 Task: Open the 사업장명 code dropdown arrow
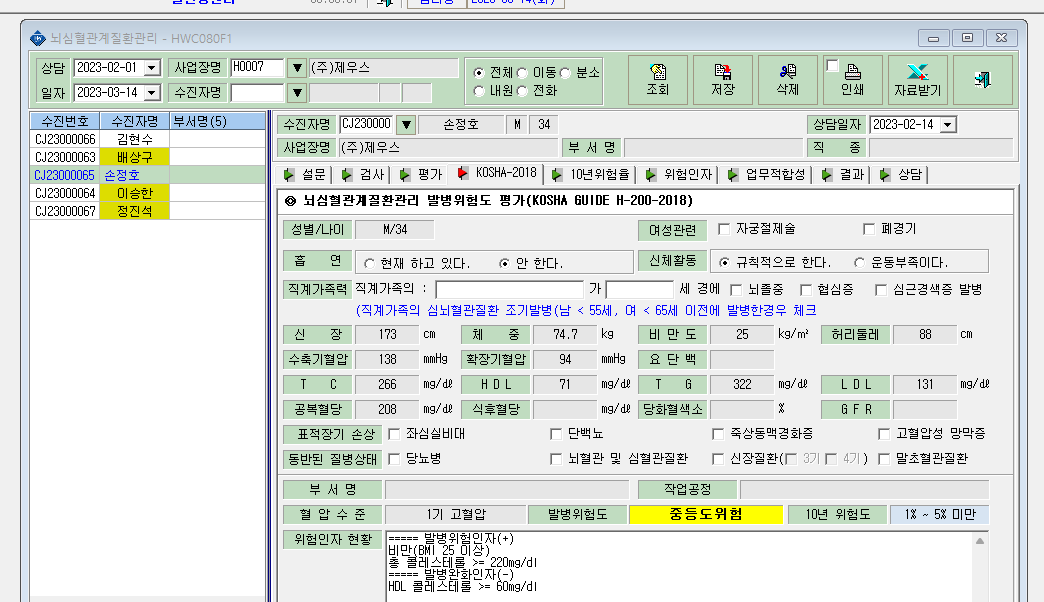pos(297,67)
